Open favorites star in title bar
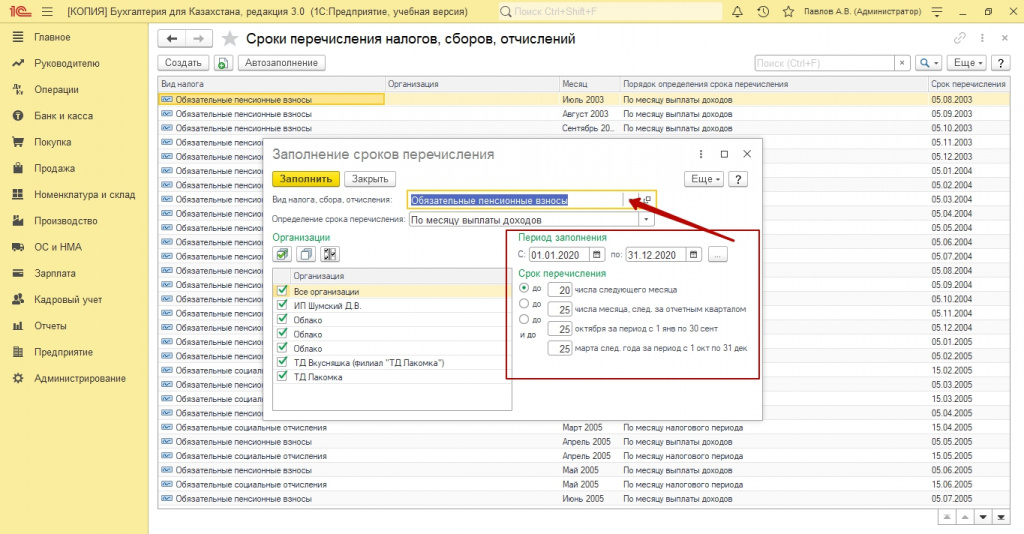The height and width of the screenshot is (534, 1024). point(788,12)
